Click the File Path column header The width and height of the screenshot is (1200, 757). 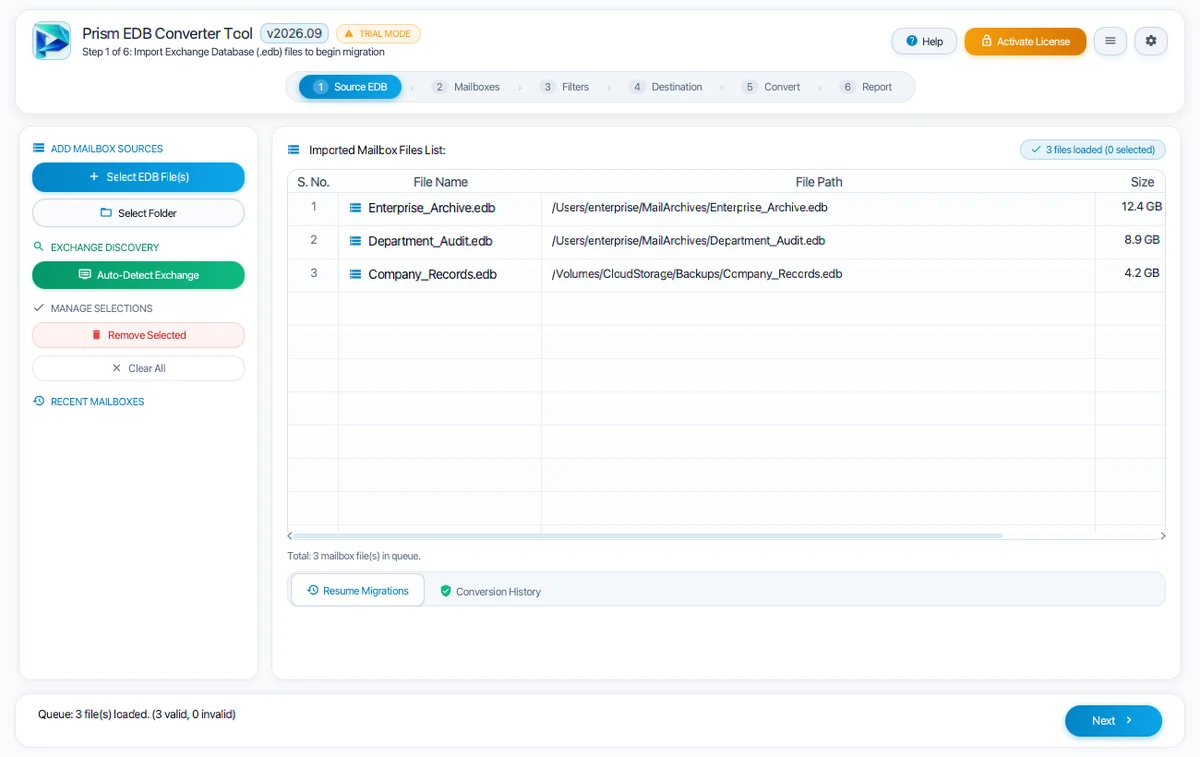[819, 182]
